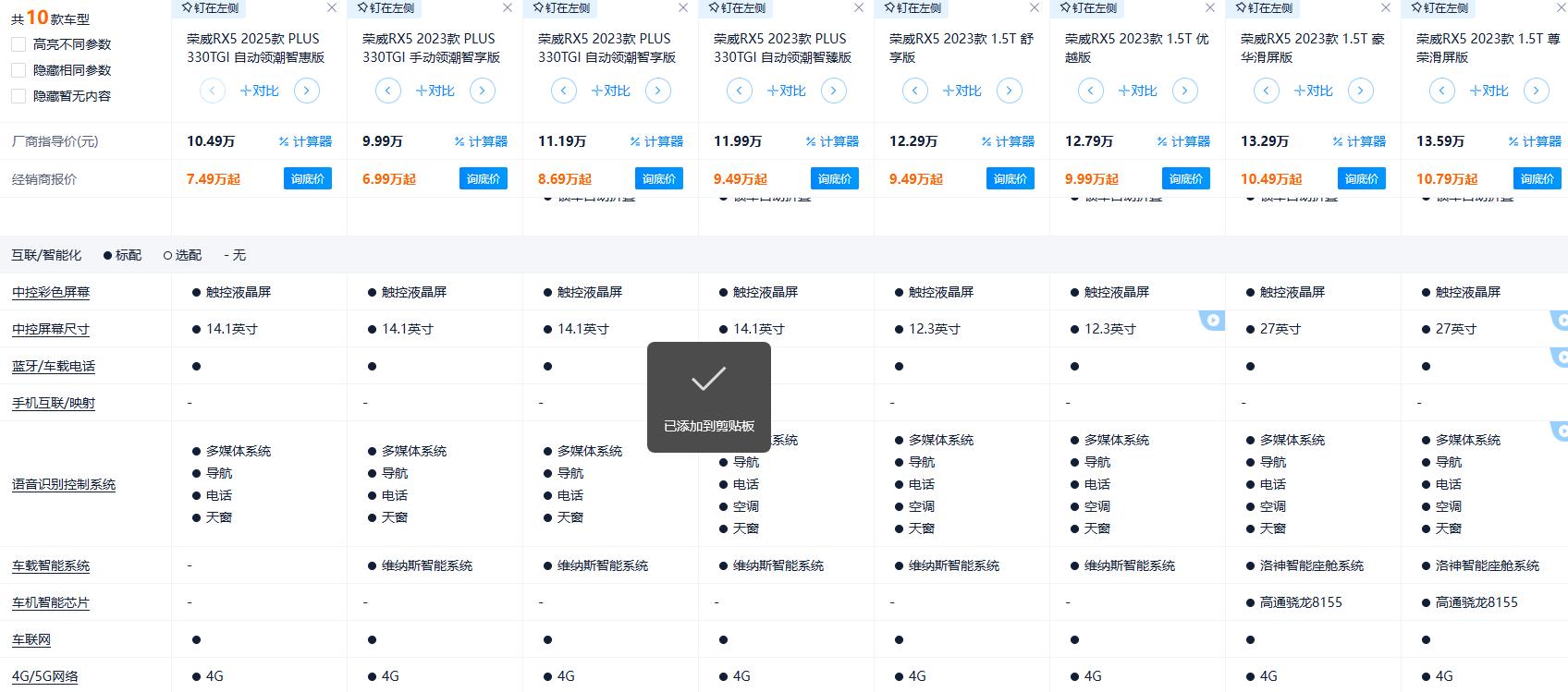This screenshot has width=1568, height=692.
Task: Click the 荣威RX5 2023款 1.5T 优越版 title
Action: pos(1136,48)
